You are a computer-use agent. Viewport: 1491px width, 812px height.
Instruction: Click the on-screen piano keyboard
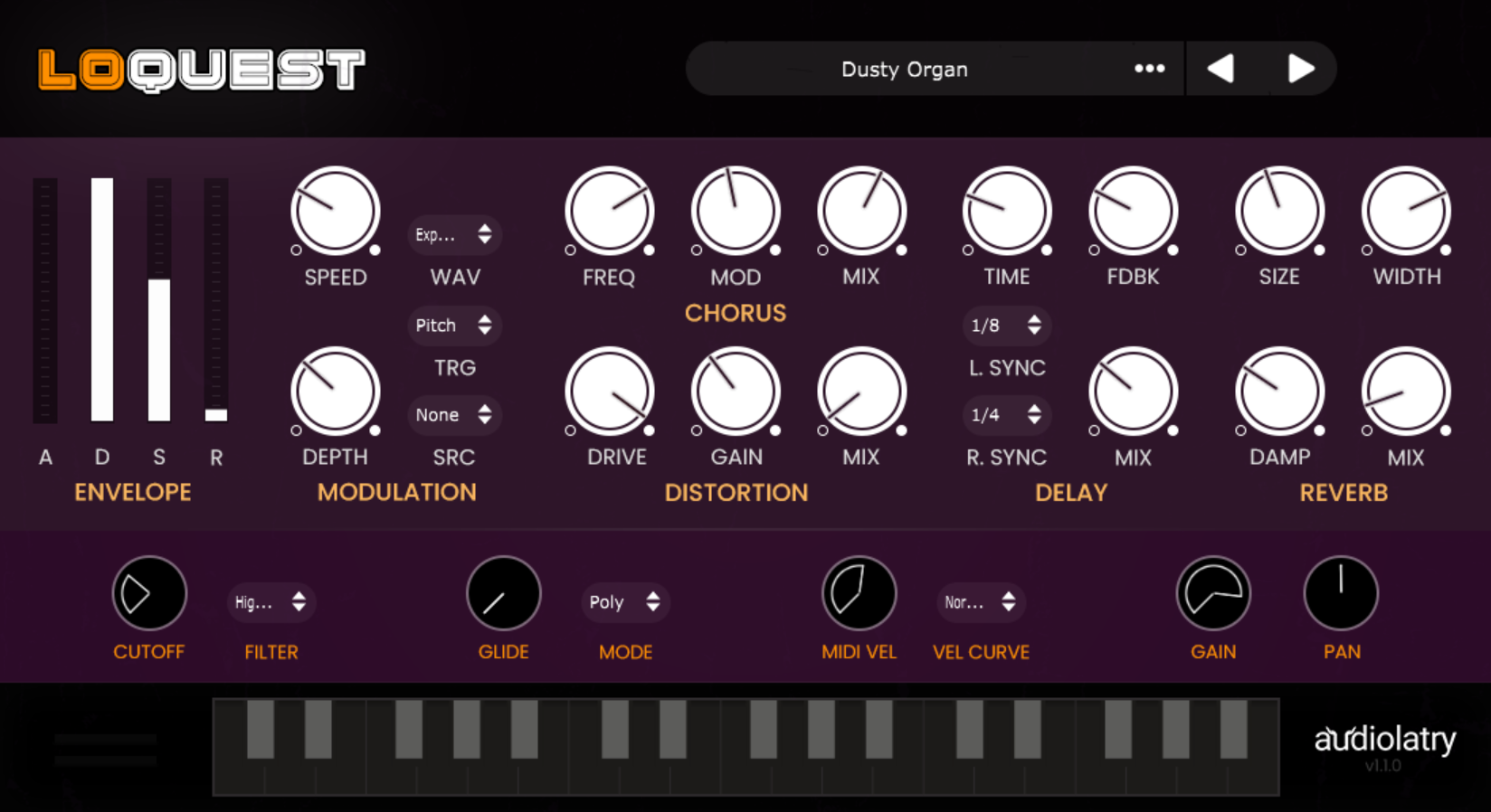(745, 747)
